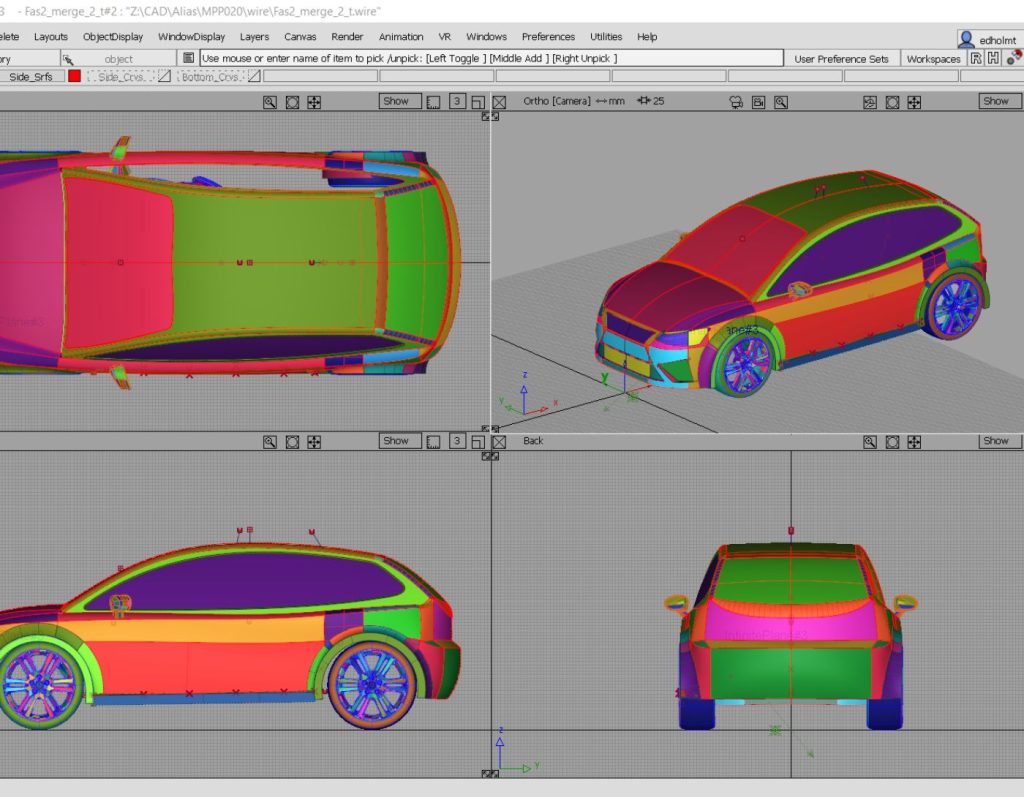Toggle grid icon in top-left view header
This screenshot has height=797, width=1024.
[x=433, y=102]
